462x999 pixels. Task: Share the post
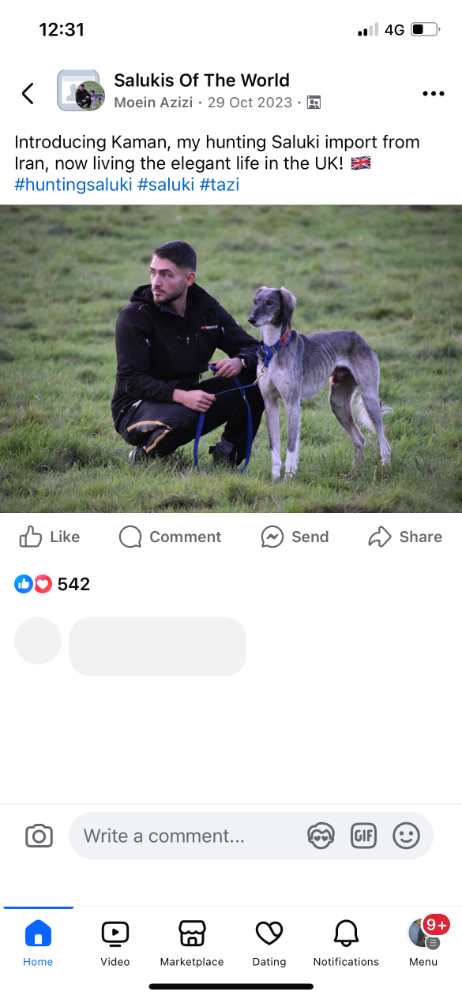405,537
